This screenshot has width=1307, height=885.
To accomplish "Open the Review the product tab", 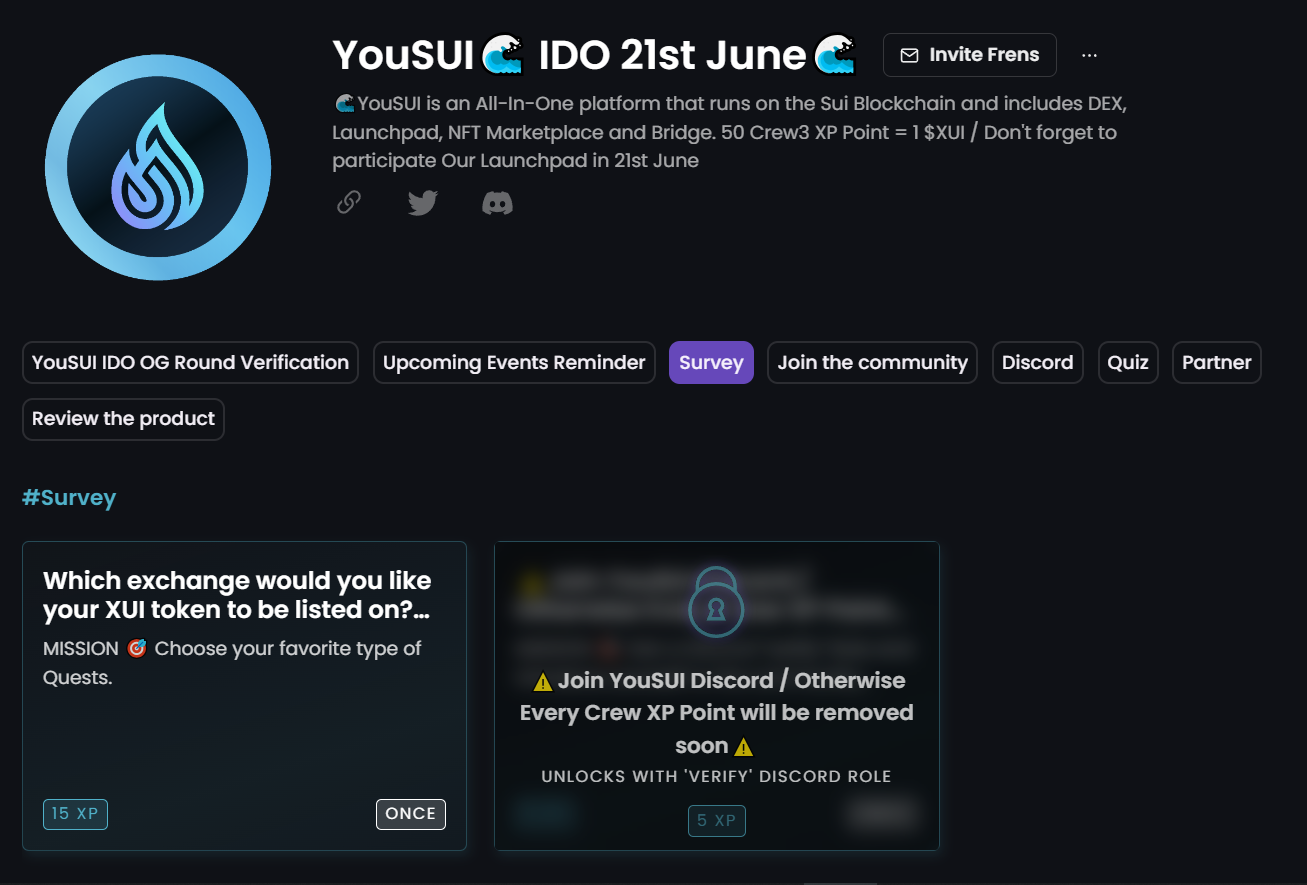I will (x=123, y=419).
